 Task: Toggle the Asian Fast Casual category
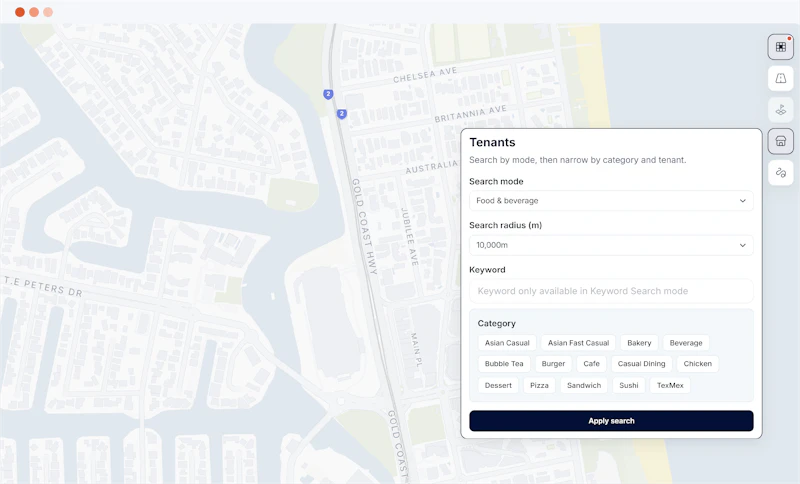click(579, 343)
